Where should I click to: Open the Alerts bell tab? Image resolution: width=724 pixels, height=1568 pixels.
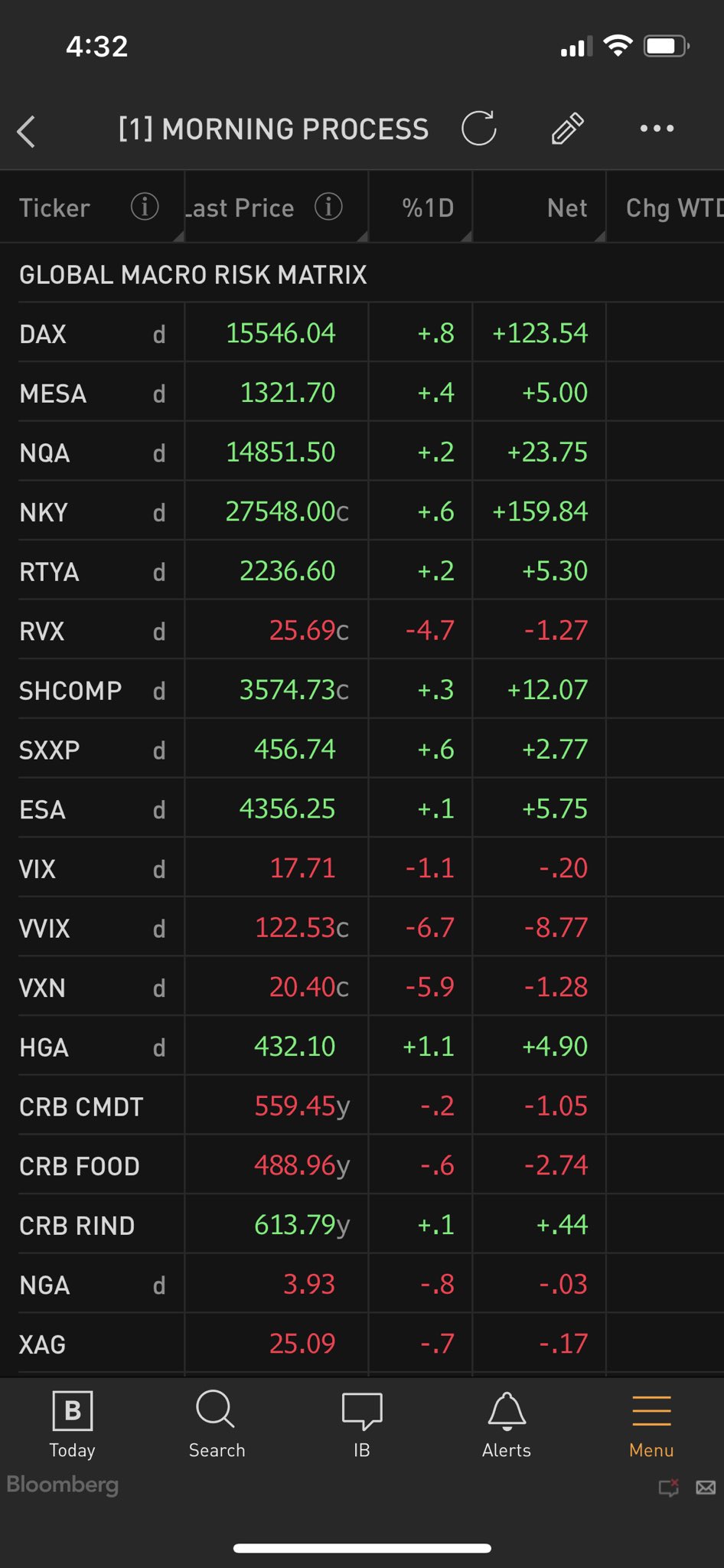506,1425
